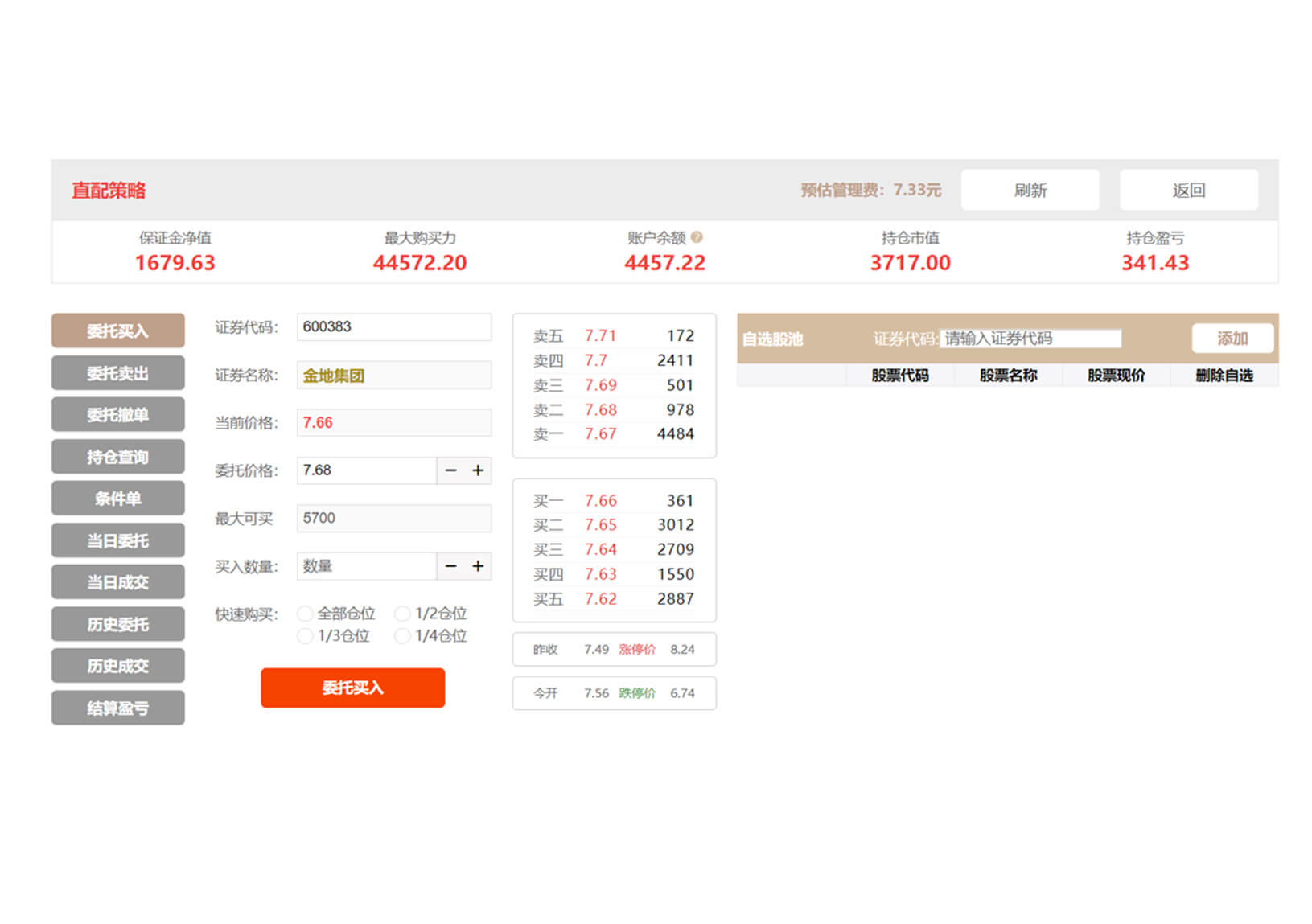Choose the 1/4仓位 radio button
The height and width of the screenshot is (924, 1312).
(x=402, y=636)
